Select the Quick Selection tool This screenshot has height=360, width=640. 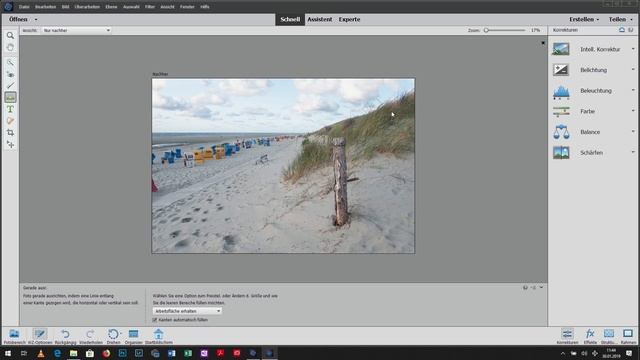click(10, 62)
